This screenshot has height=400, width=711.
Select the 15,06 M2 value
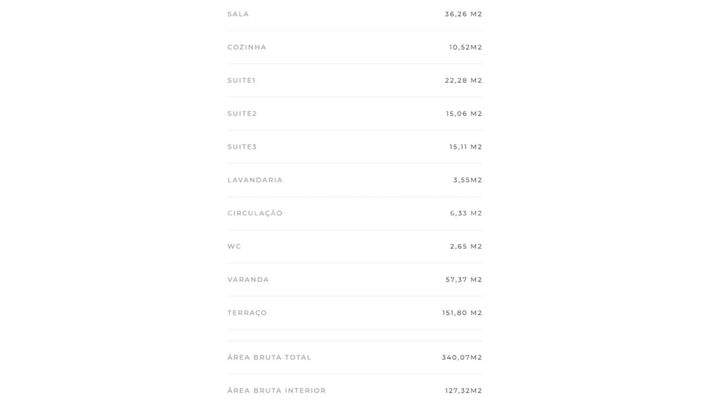click(x=463, y=113)
